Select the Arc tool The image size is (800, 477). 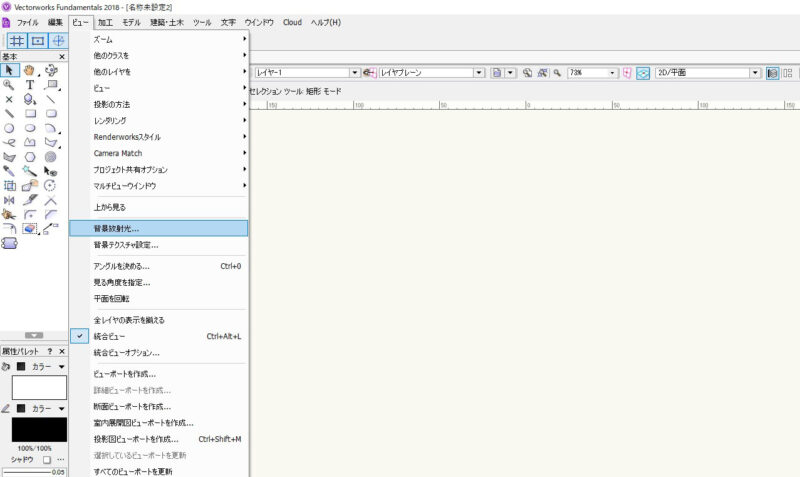(x=51, y=128)
